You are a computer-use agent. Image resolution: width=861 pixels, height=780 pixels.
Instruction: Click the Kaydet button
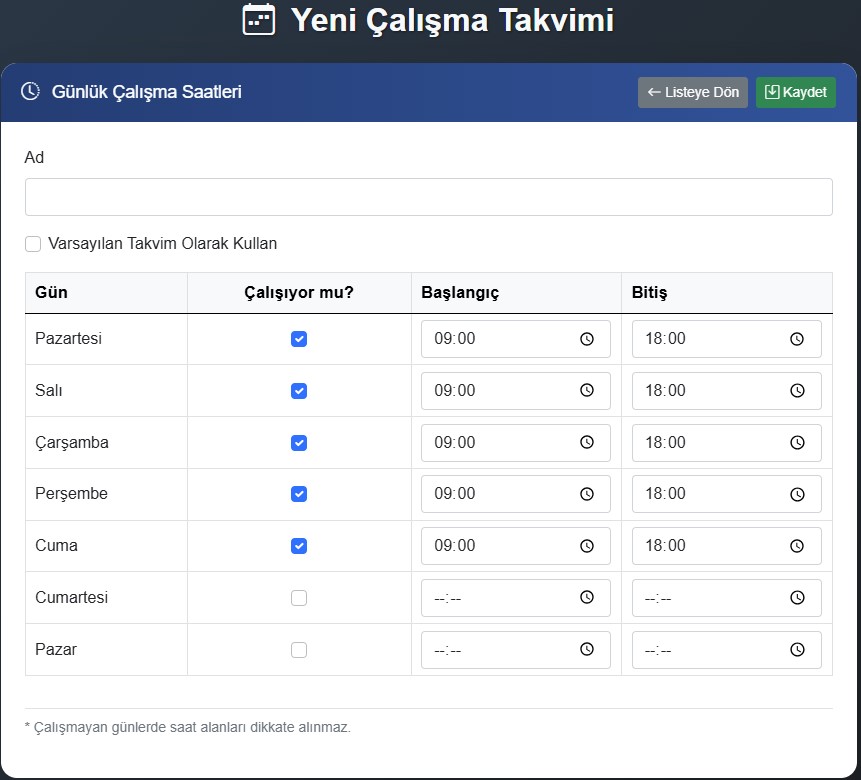796,92
